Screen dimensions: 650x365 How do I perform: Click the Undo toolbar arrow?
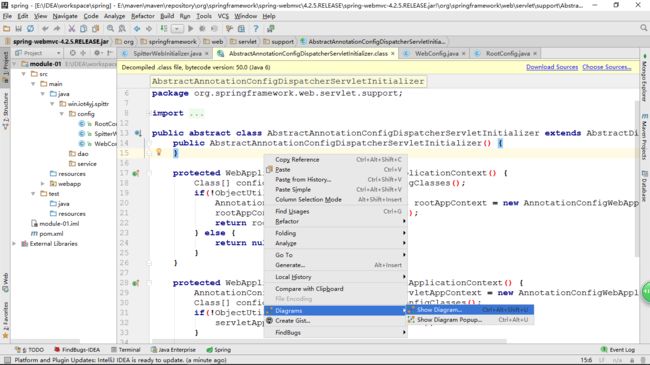click(45, 29)
